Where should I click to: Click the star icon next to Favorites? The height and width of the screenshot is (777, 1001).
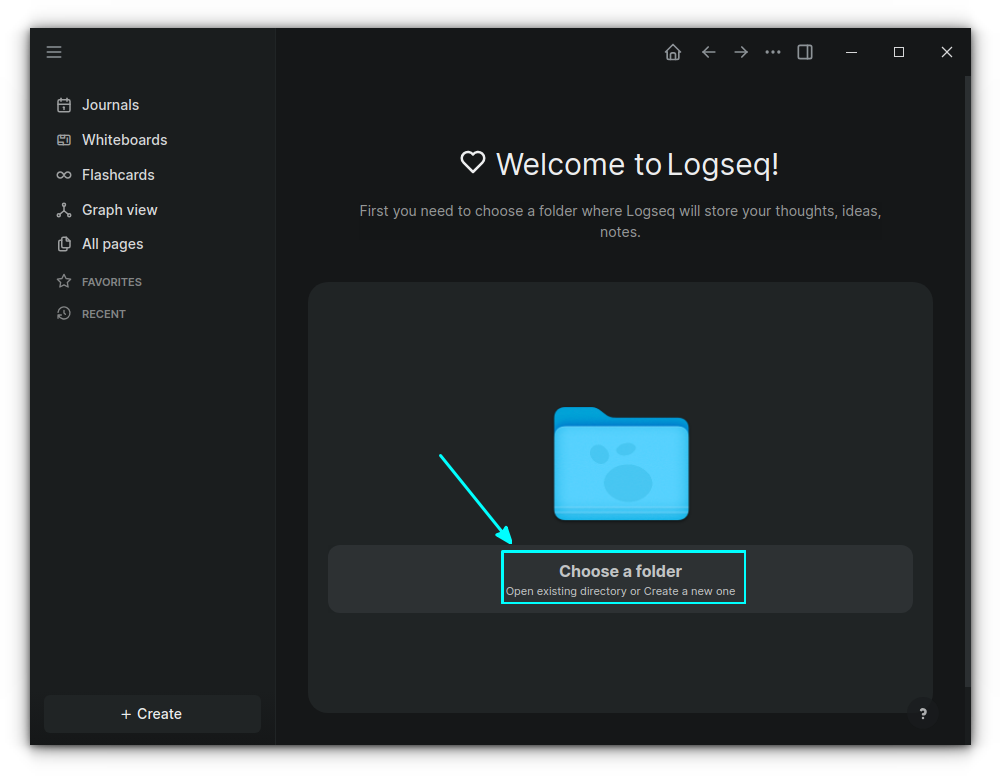(x=63, y=281)
